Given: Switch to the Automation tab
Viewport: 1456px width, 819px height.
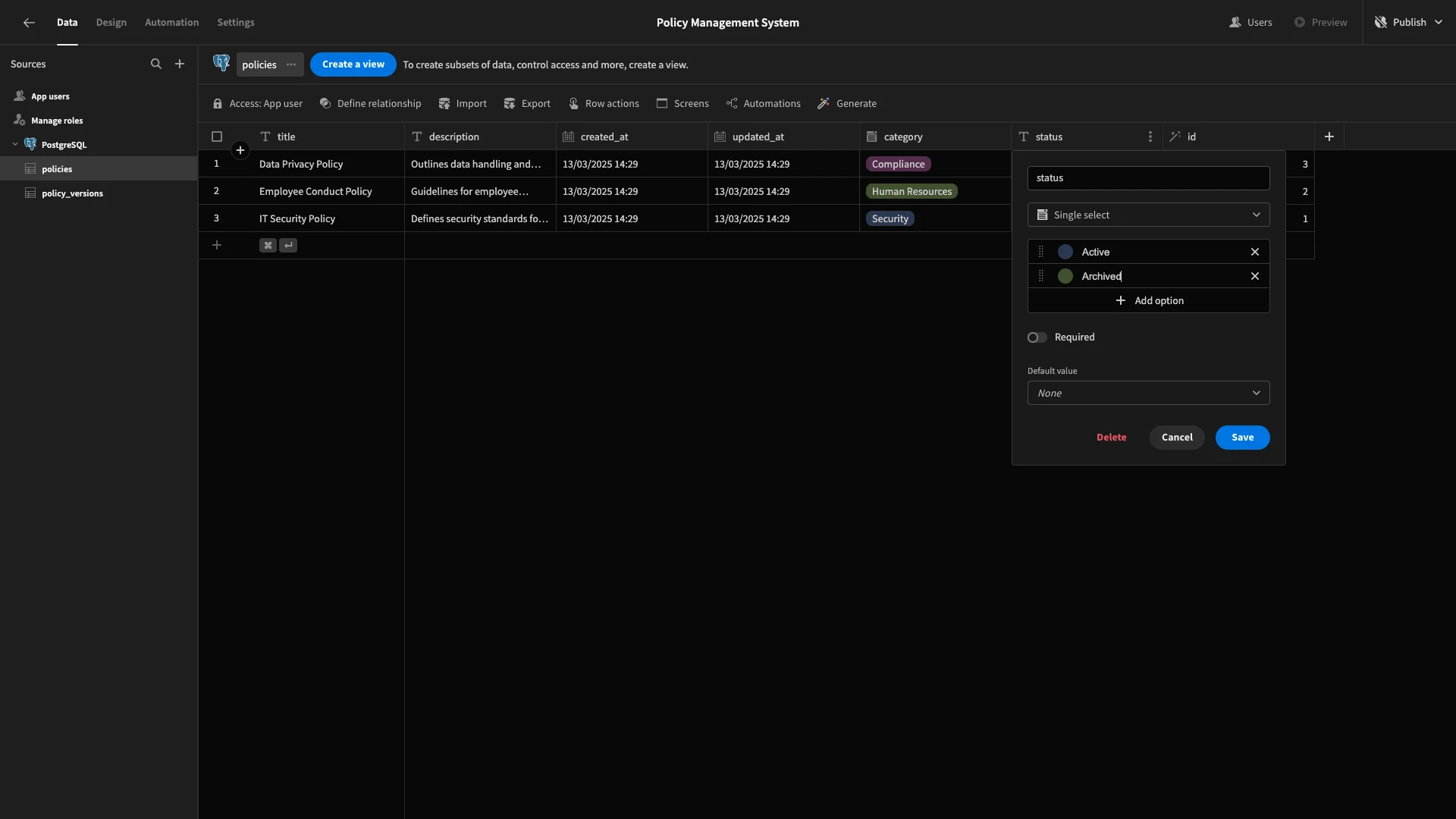Looking at the screenshot, I should point(172,23).
